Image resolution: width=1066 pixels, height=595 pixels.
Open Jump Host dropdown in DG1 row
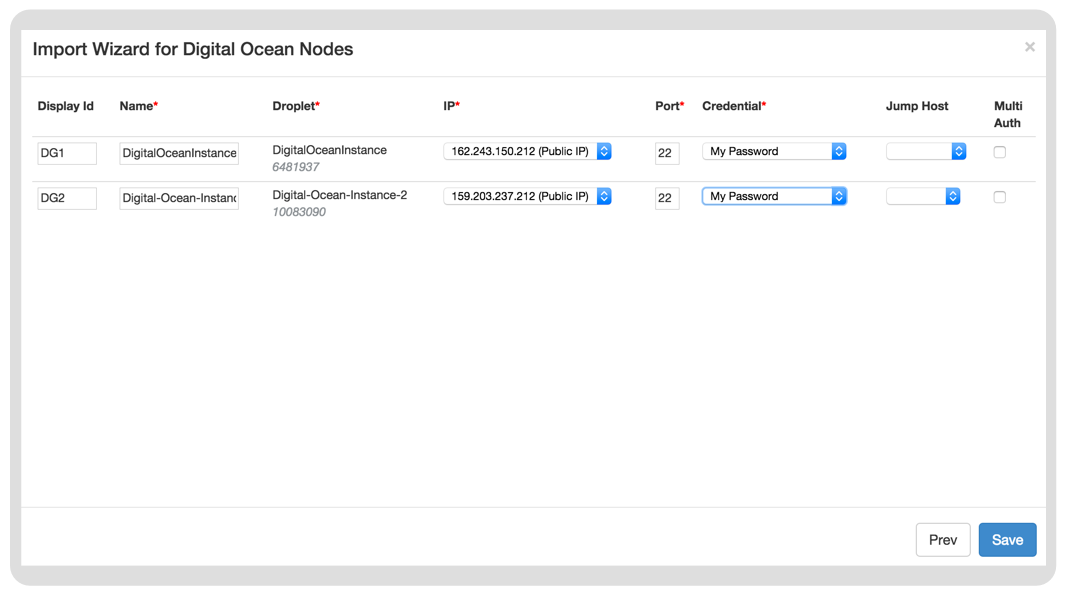[x=926, y=151]
